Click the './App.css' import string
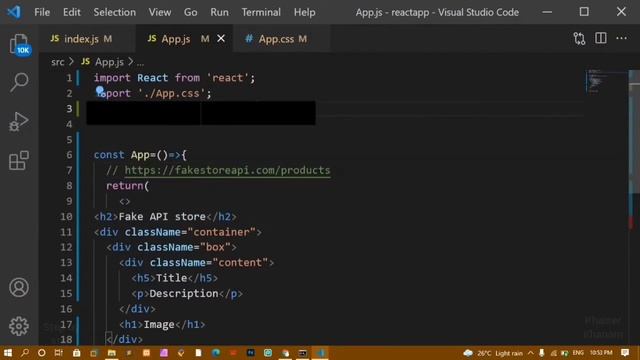 coord(171,93)
